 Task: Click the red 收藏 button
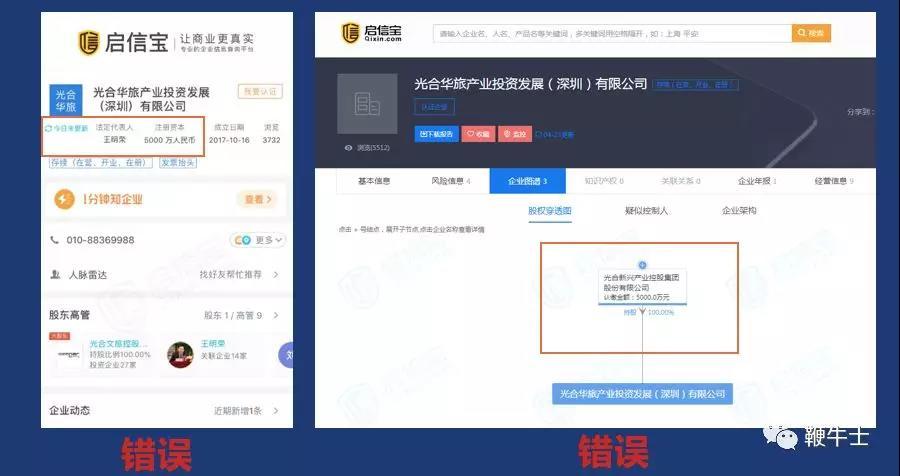click(x=478, y=134)
